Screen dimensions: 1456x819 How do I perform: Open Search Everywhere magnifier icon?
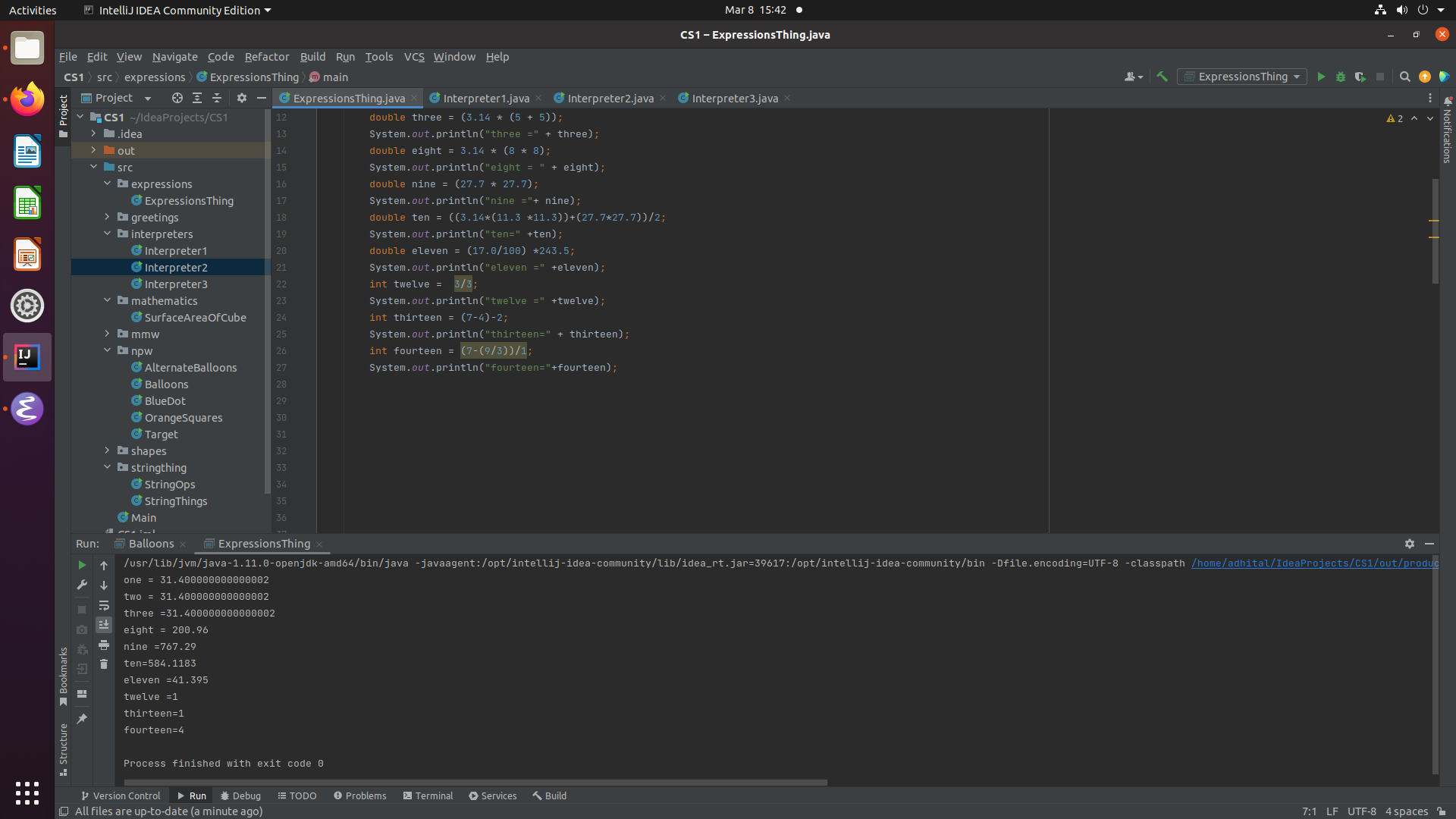point(1404,77)
